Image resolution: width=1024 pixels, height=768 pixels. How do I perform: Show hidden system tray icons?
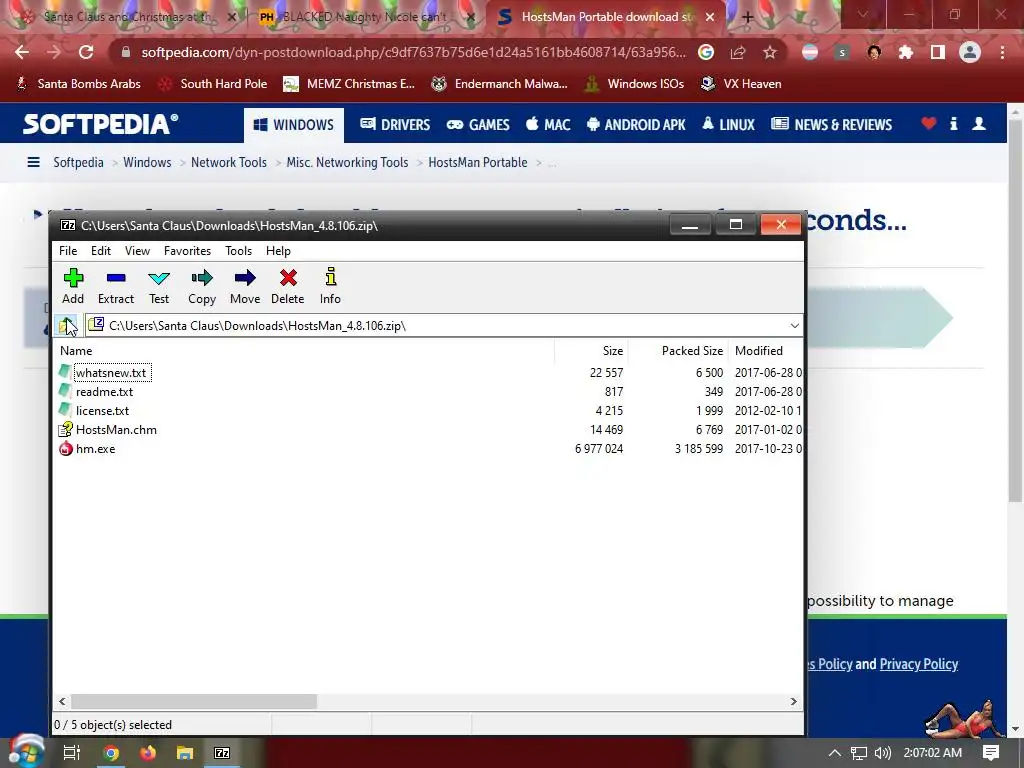click(x=835, y=753)
